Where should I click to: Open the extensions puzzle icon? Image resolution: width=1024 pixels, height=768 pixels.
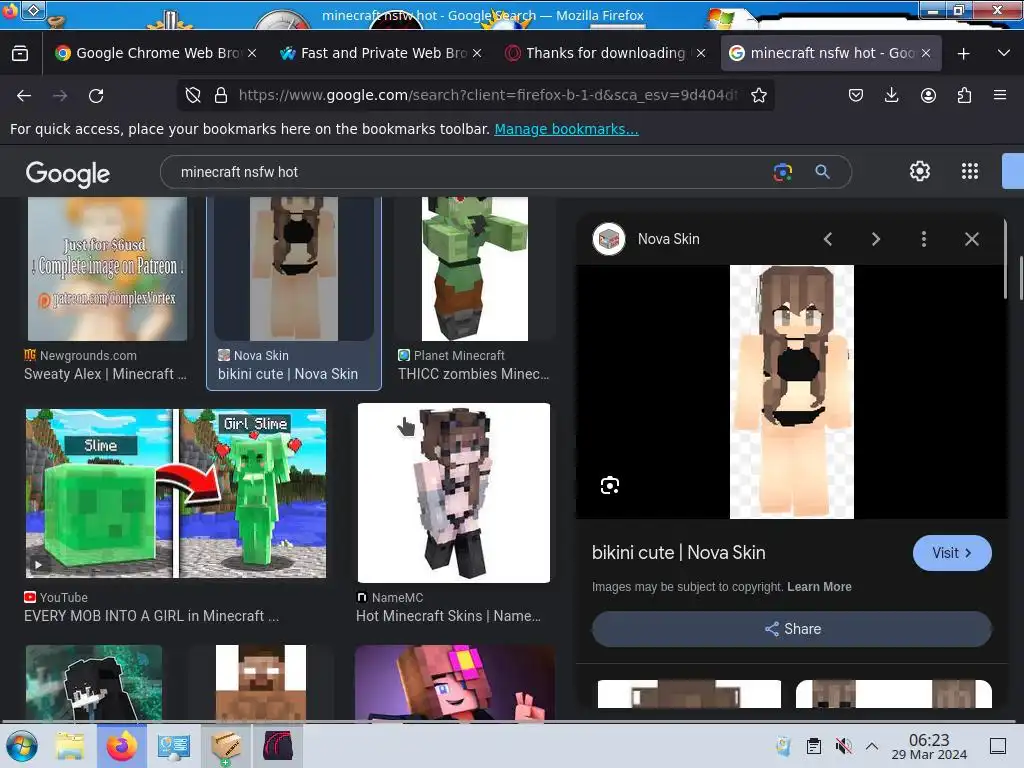(964, 95)
